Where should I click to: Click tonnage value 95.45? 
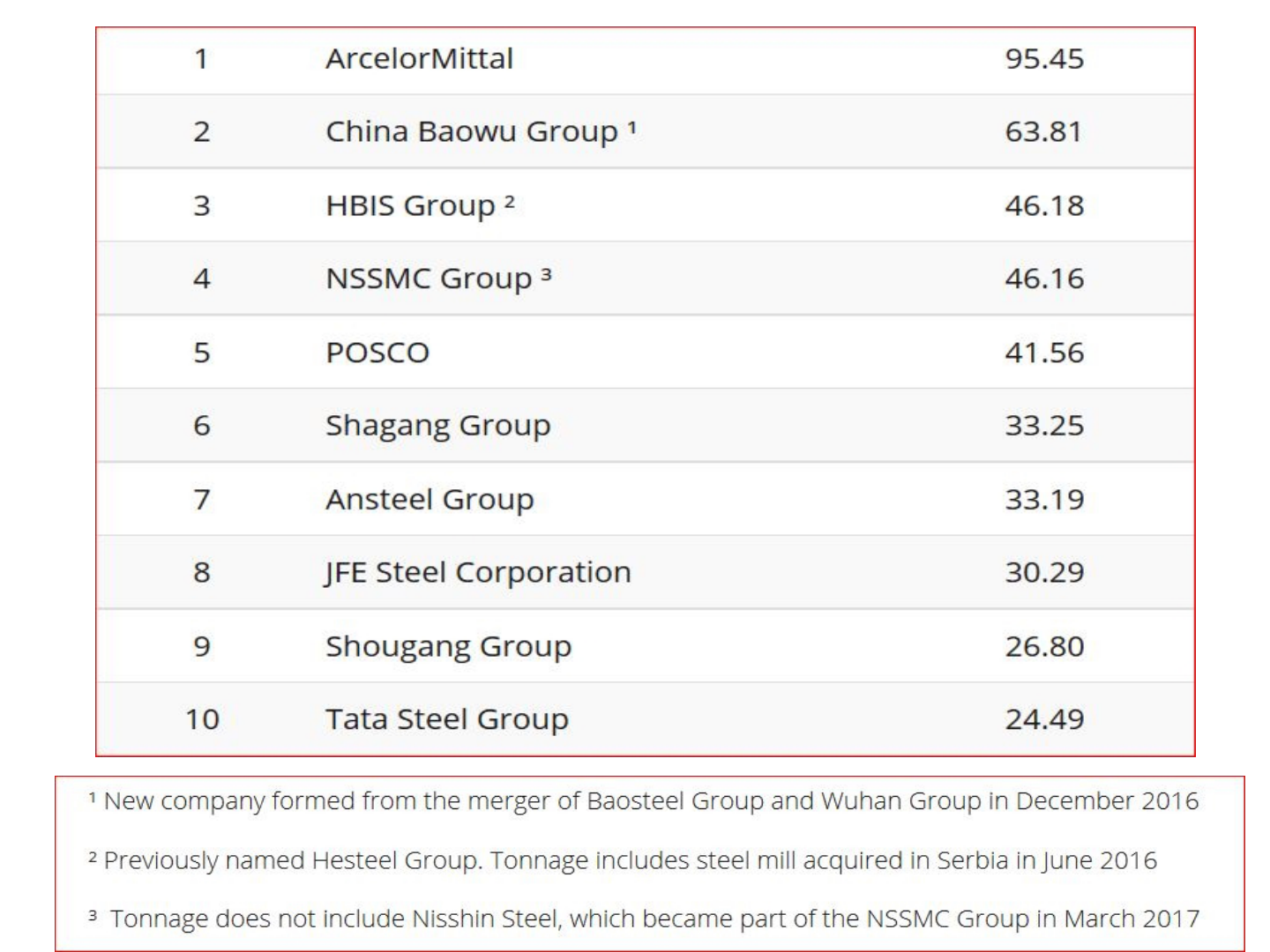tap(1044, 59)
